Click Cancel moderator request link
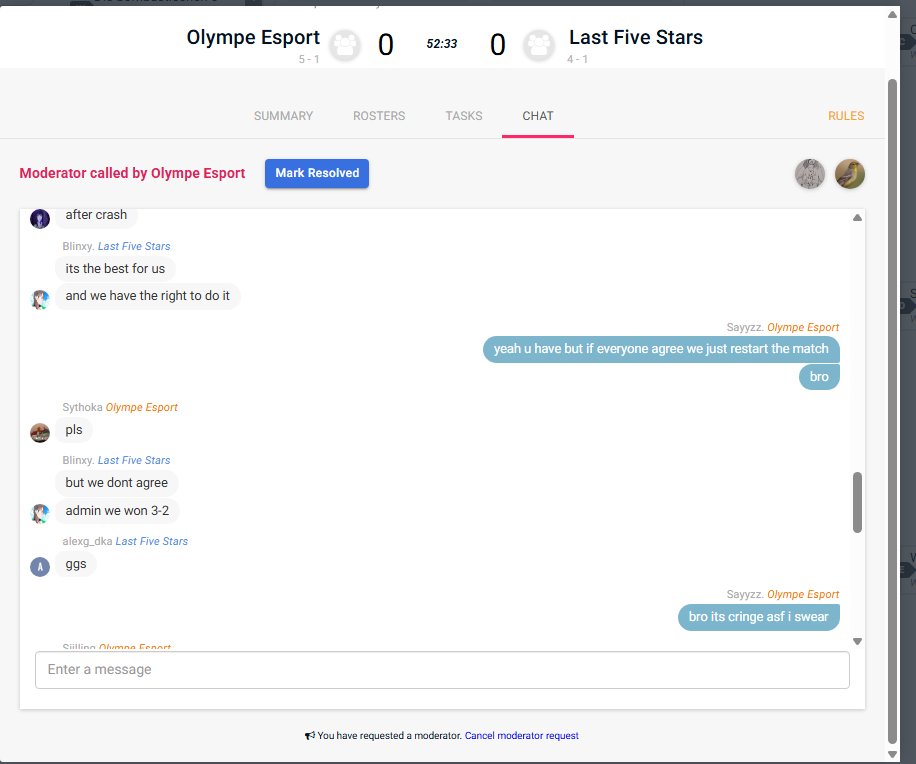The image size is (916, 764). [522, 735]
